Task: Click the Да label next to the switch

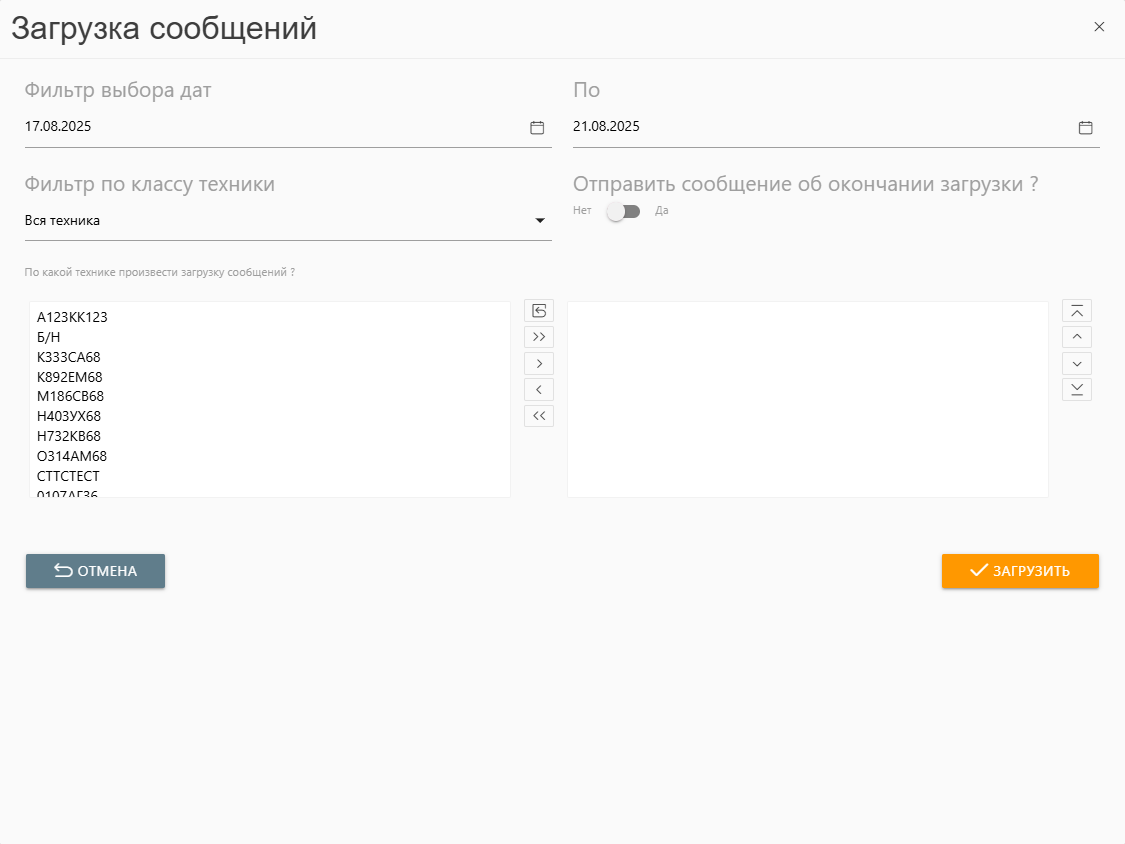Action: click(x=662, y=211)
